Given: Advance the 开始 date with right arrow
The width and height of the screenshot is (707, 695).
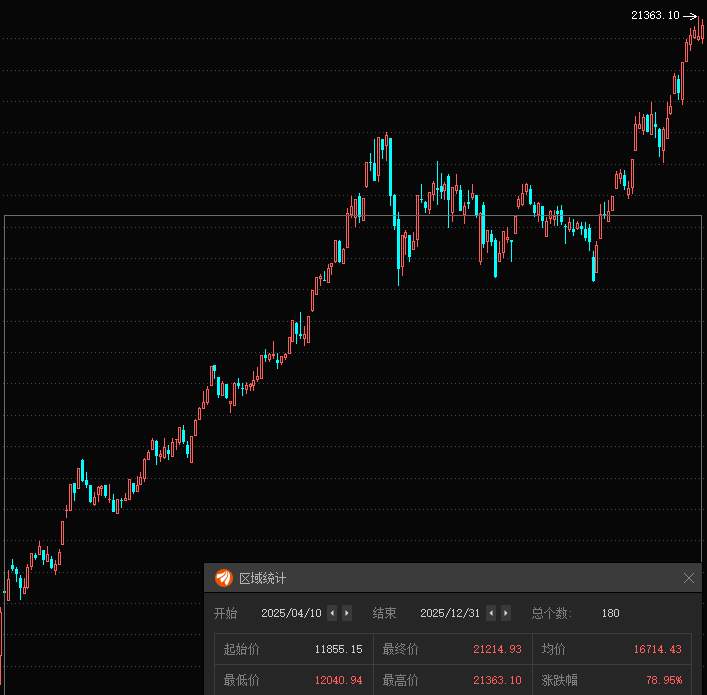Looking at the screenshot, I should [x=347, y=613].
